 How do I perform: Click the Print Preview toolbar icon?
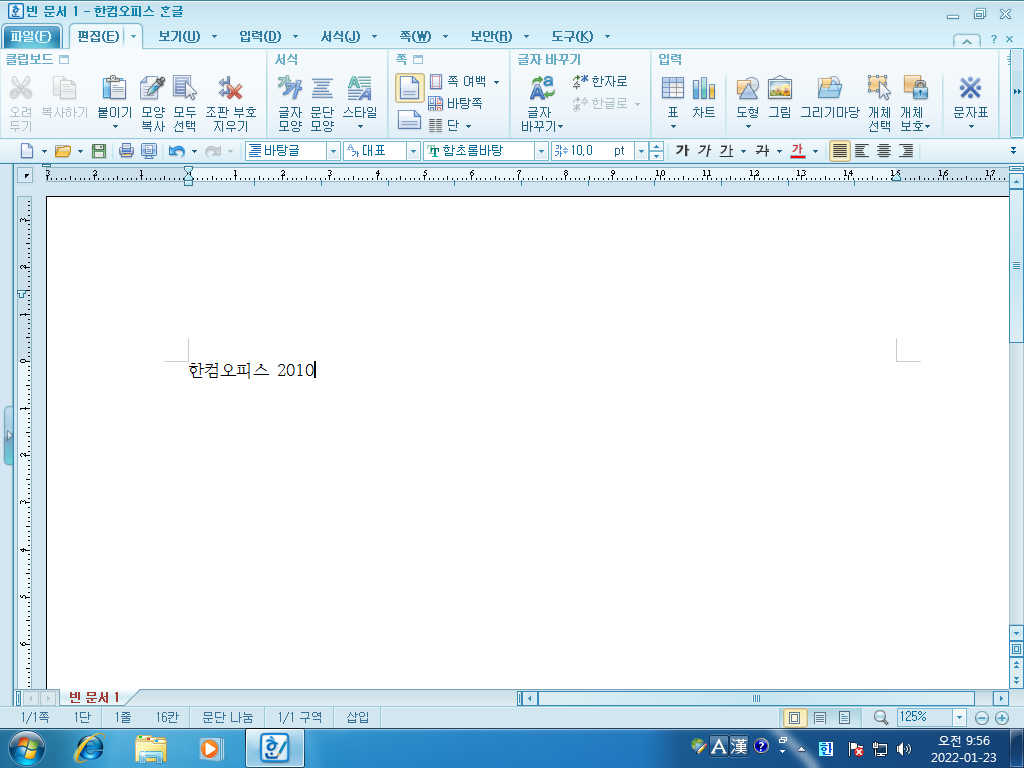tap(149, 151)
